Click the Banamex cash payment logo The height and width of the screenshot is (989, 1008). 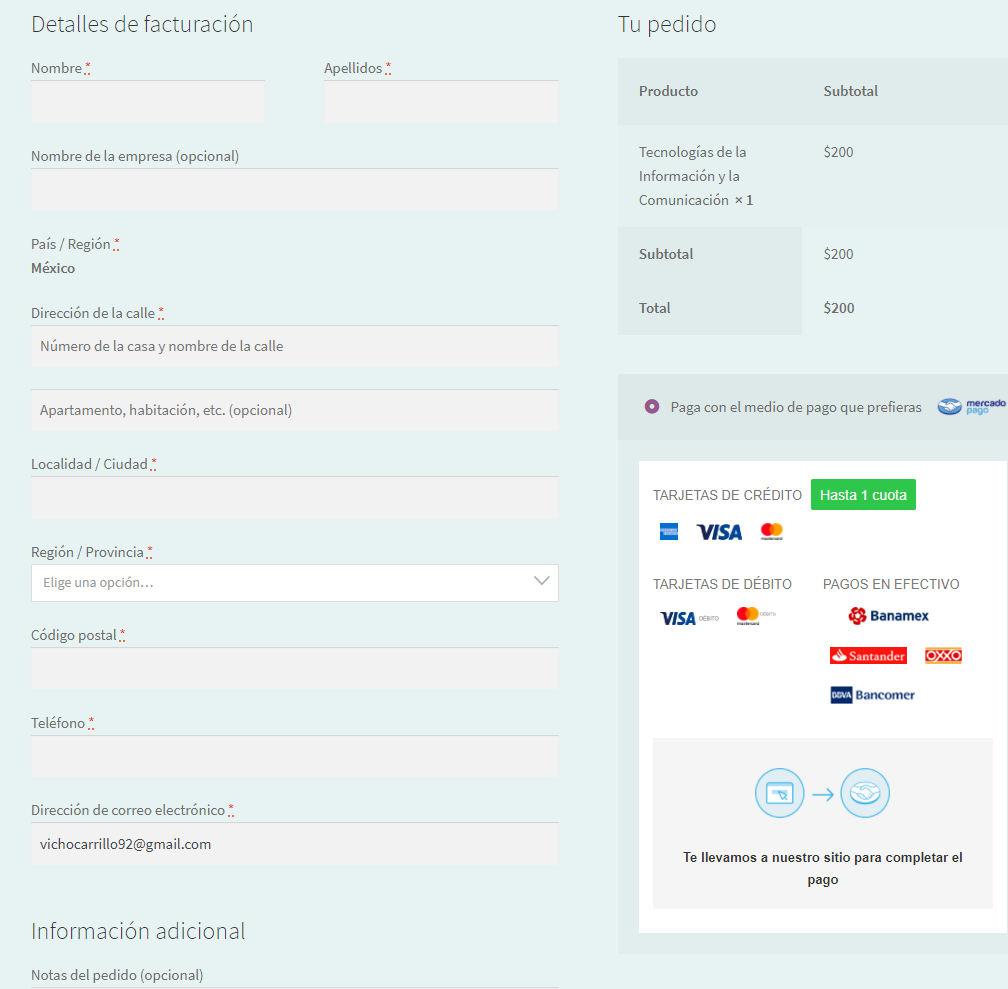click(888, 615)
